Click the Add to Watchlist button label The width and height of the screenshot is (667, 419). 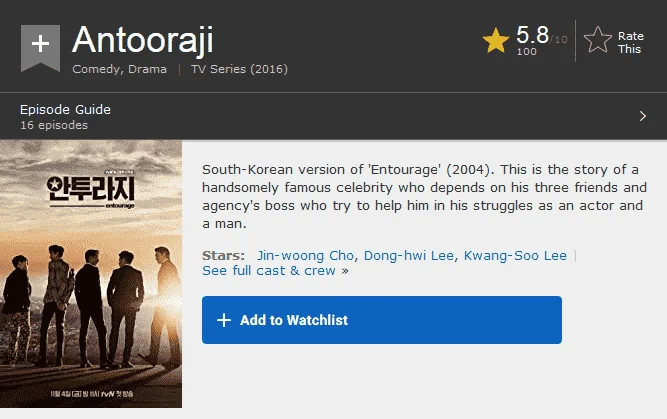(x=294, y=320)
